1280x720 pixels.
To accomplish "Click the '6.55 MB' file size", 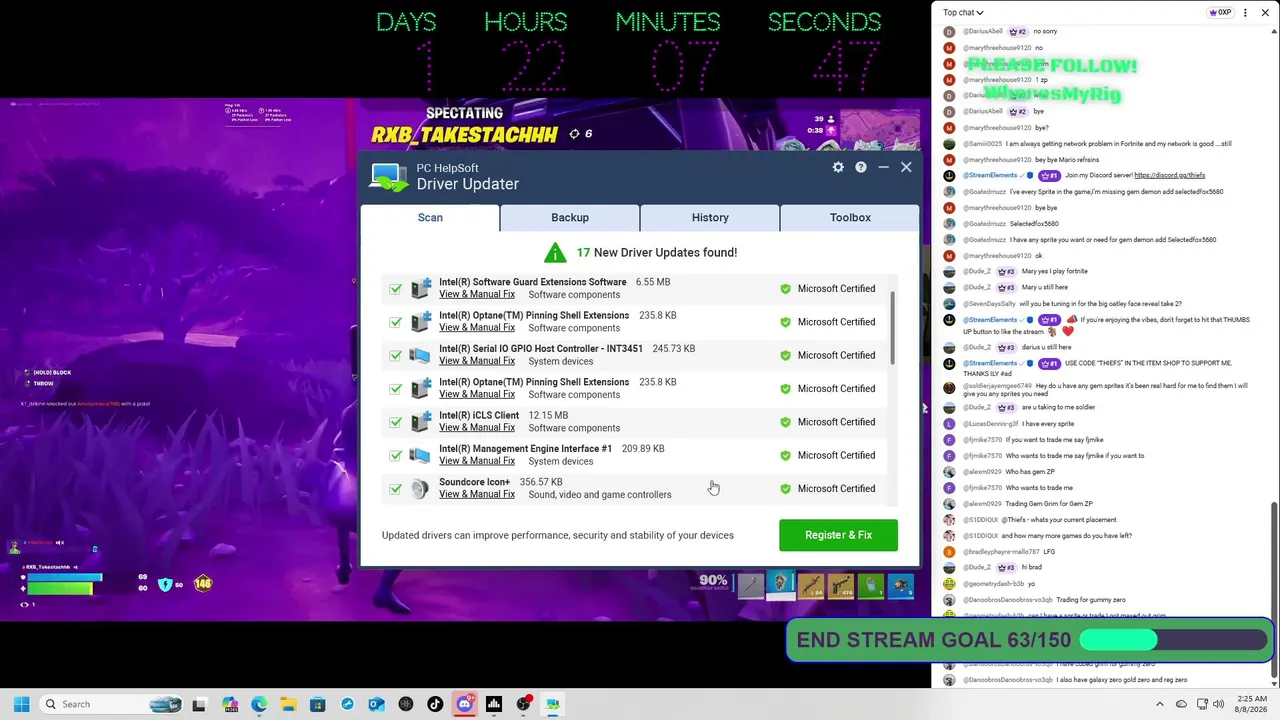I will [x=653, y=282].
